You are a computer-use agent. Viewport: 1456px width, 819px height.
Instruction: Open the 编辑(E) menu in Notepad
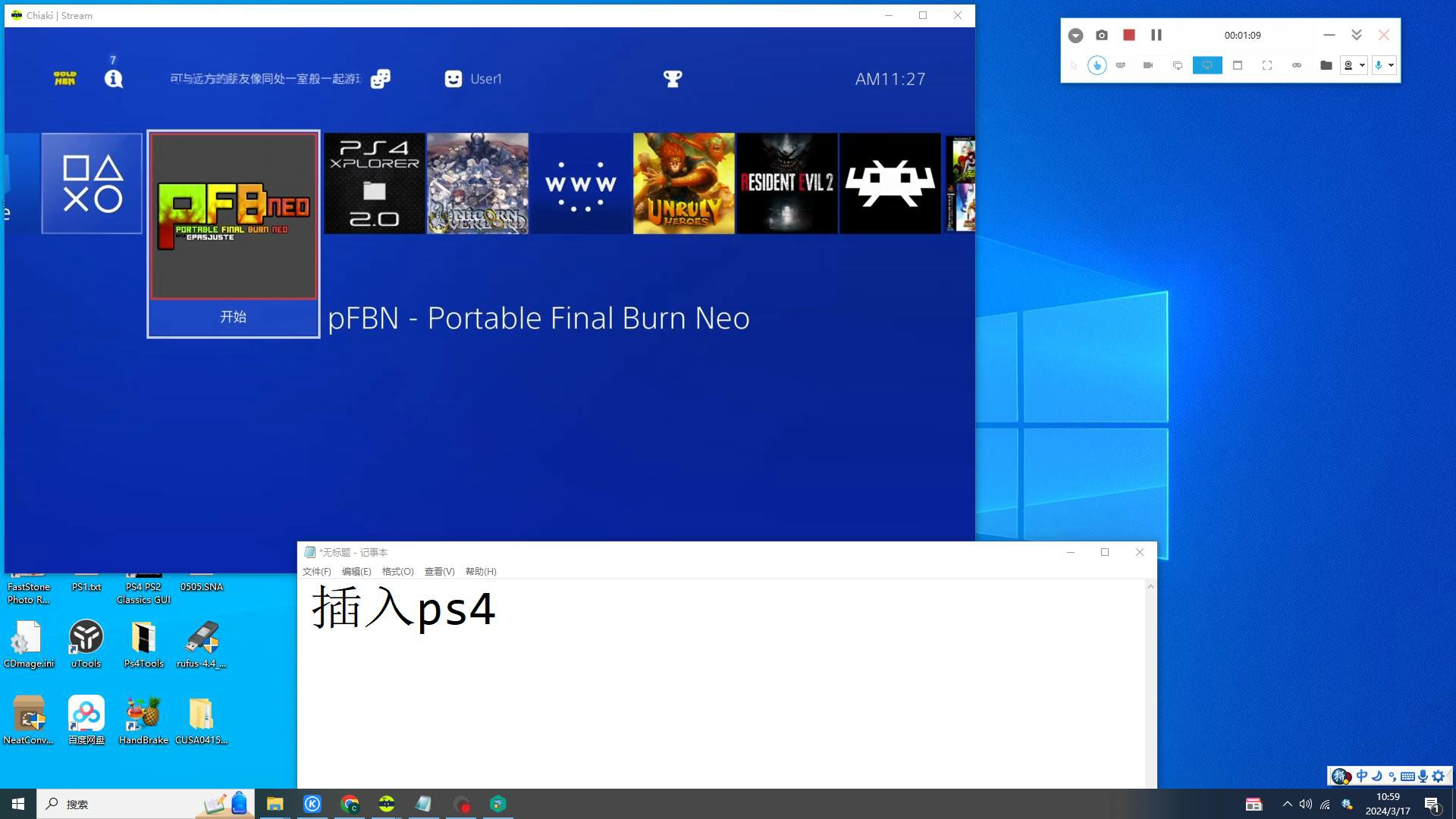[x=356, y=572]
